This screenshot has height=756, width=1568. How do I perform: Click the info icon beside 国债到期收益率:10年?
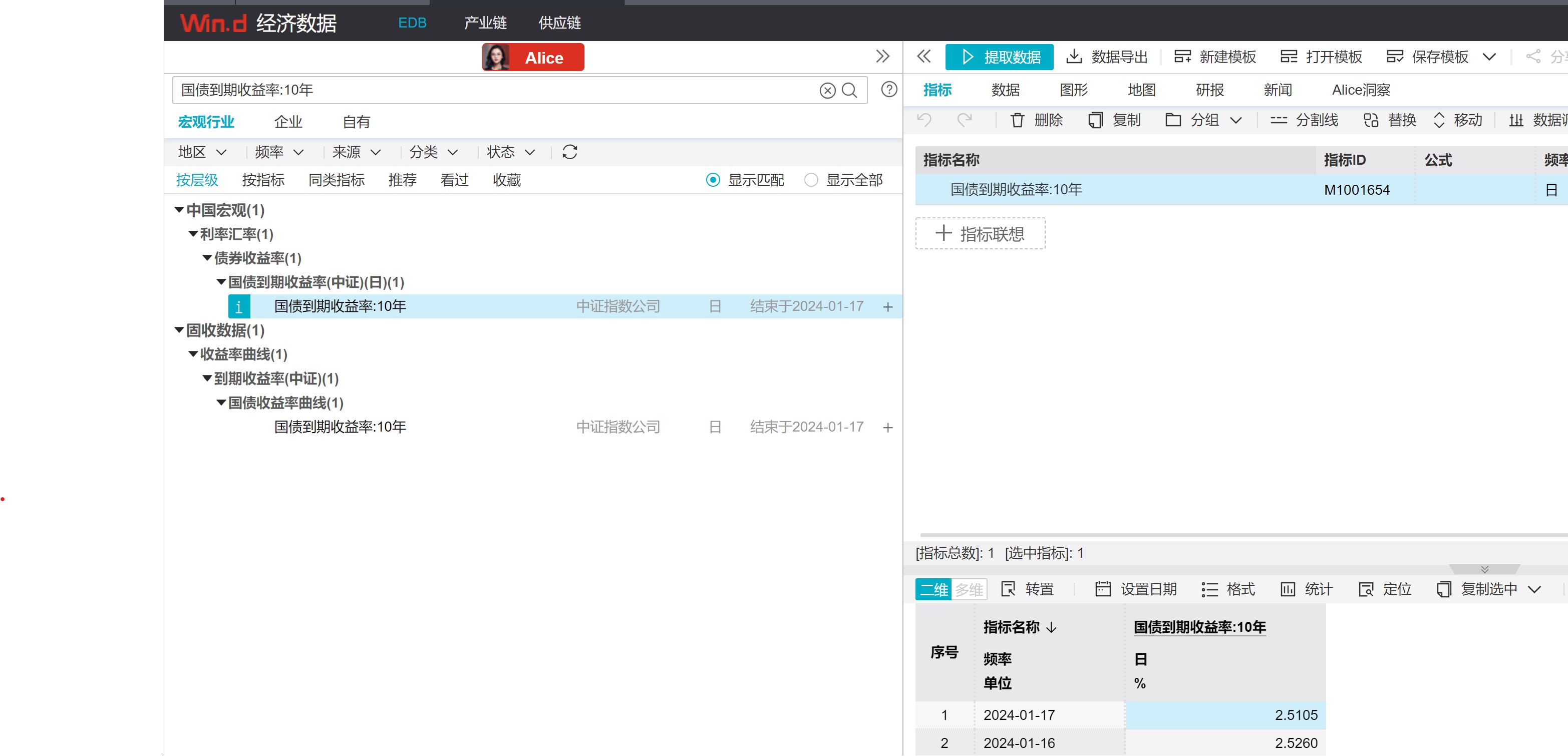tap(238, 307)
